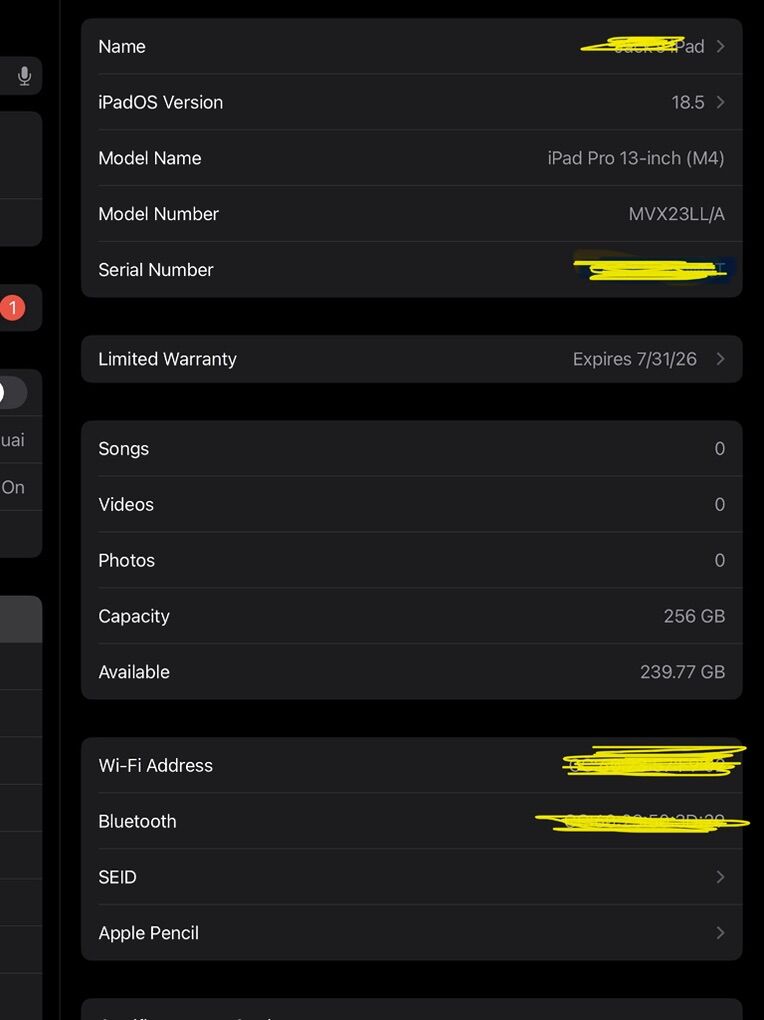
Task: Select the Model Name row
Action: [x=411, y=158]
